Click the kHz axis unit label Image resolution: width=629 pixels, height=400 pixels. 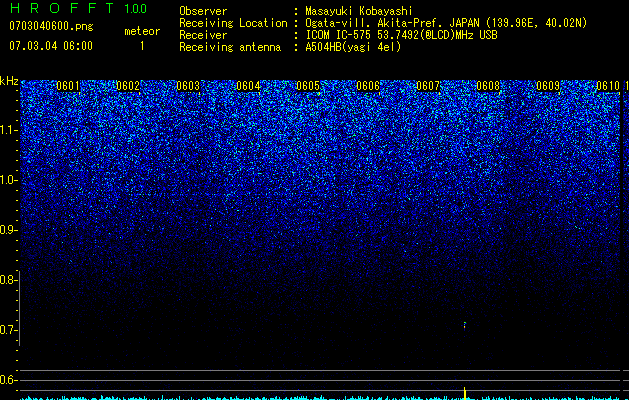coord(9,81)
